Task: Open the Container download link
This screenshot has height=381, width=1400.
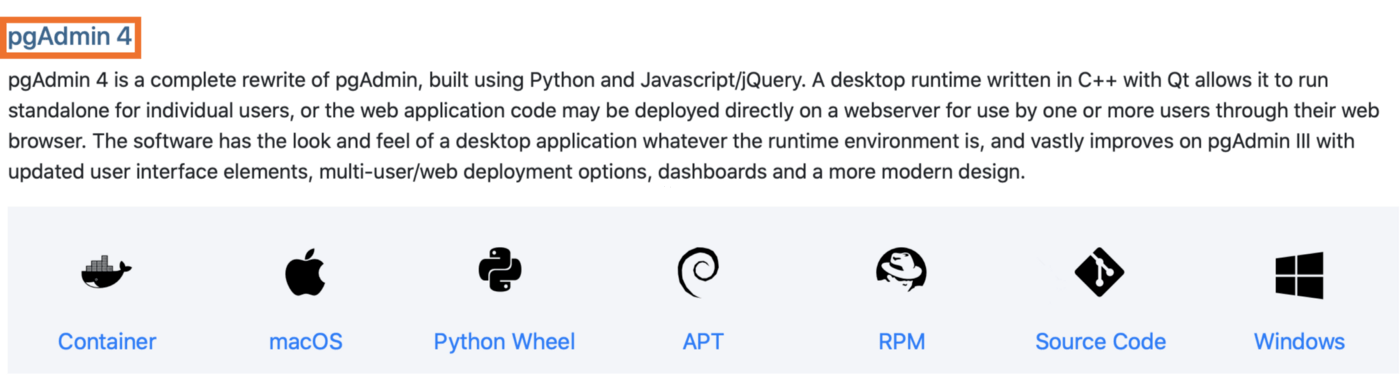Action: tap(107, 342)
